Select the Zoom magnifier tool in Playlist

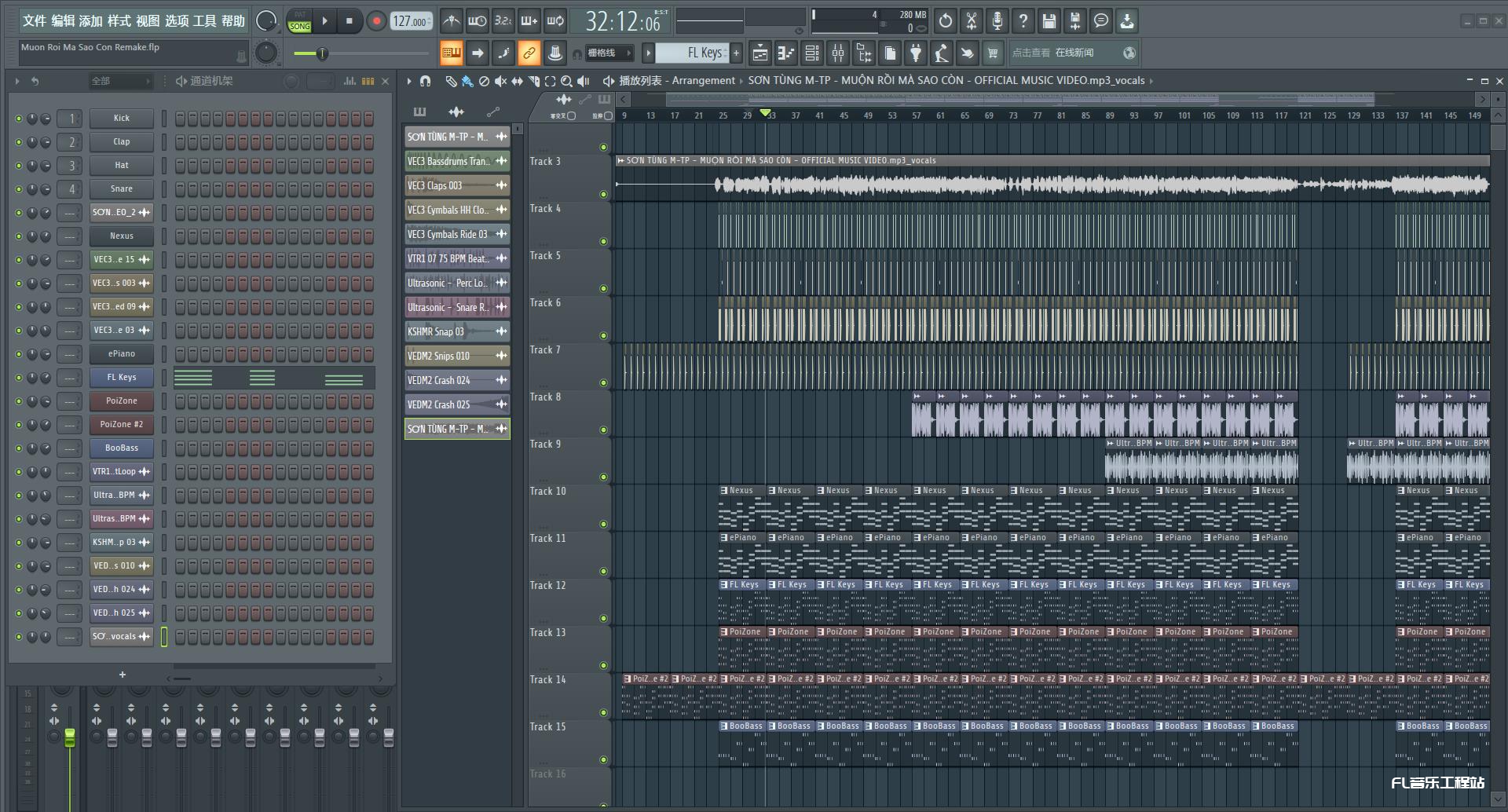[x=566, y=81]
